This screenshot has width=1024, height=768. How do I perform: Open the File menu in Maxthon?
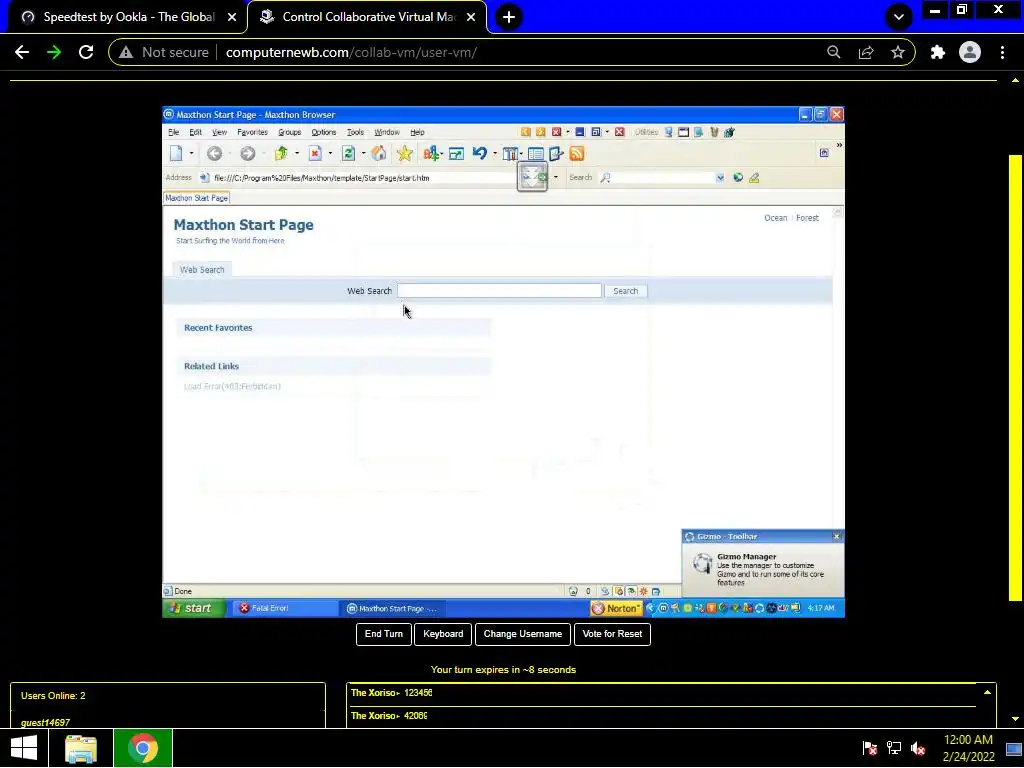[x=173, y=132]
